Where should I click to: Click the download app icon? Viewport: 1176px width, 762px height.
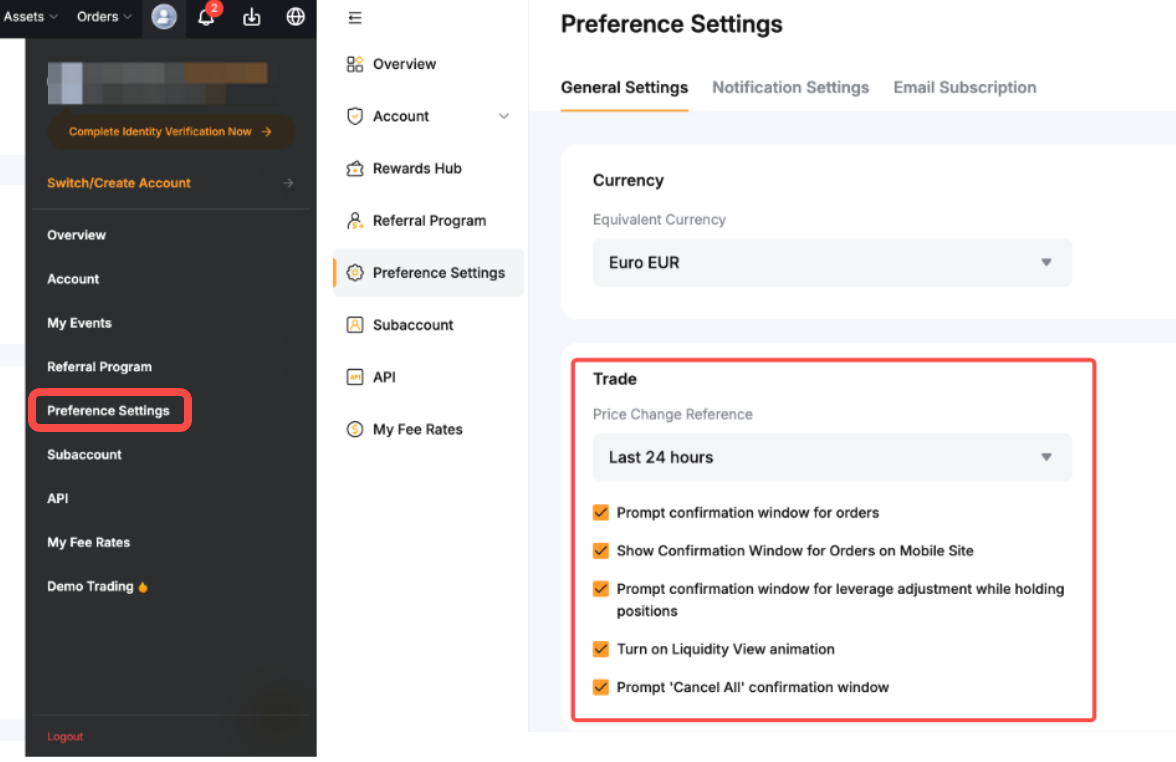pyautogui.click(x=252, y=17)
